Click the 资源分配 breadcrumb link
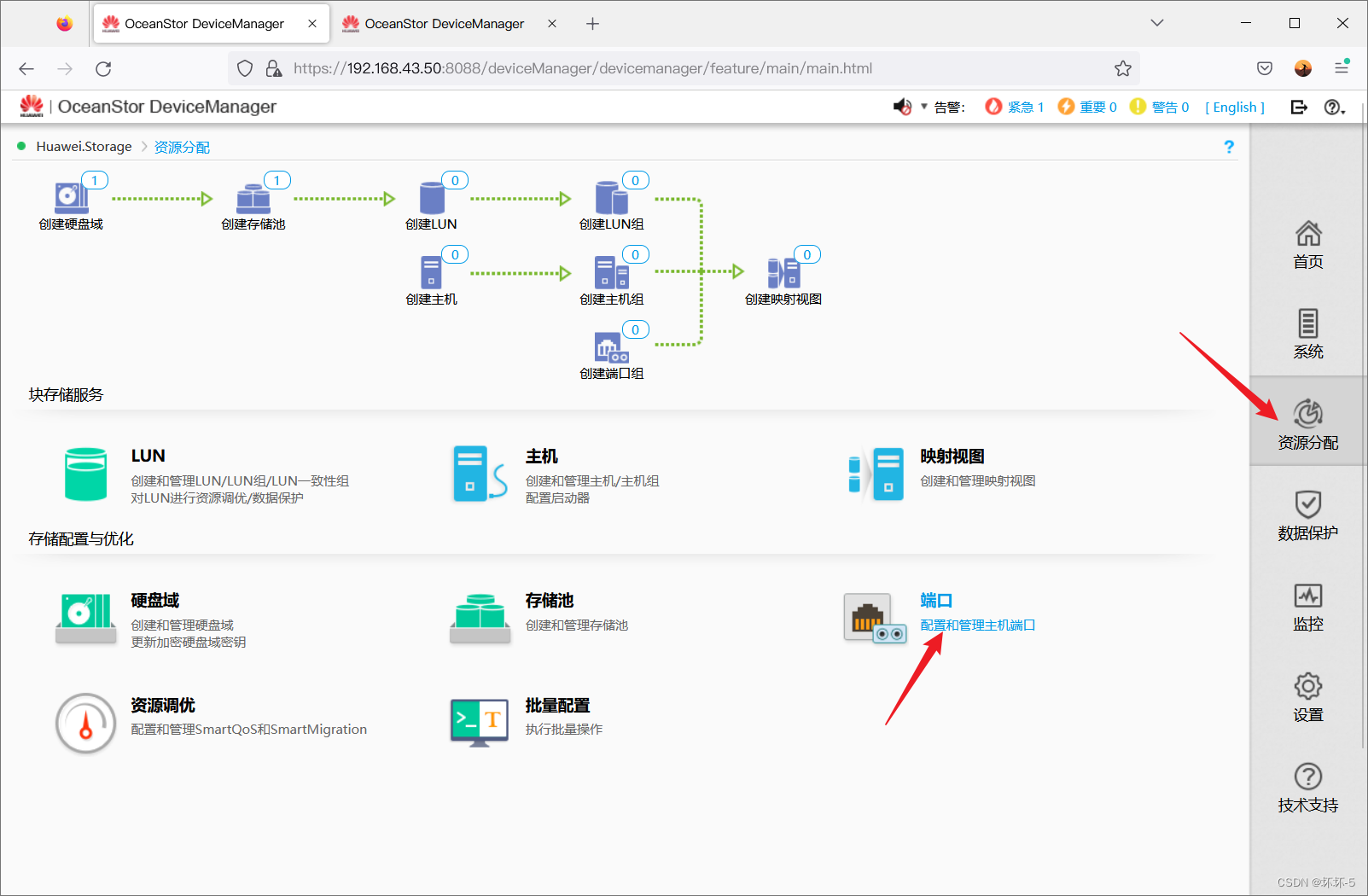Image resolution: width=1368 pixels, height=896 pixels. click(182, 147)
